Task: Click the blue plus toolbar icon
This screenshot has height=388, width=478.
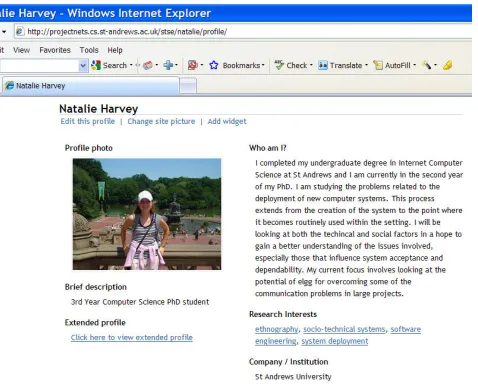Action: point(168,65)
